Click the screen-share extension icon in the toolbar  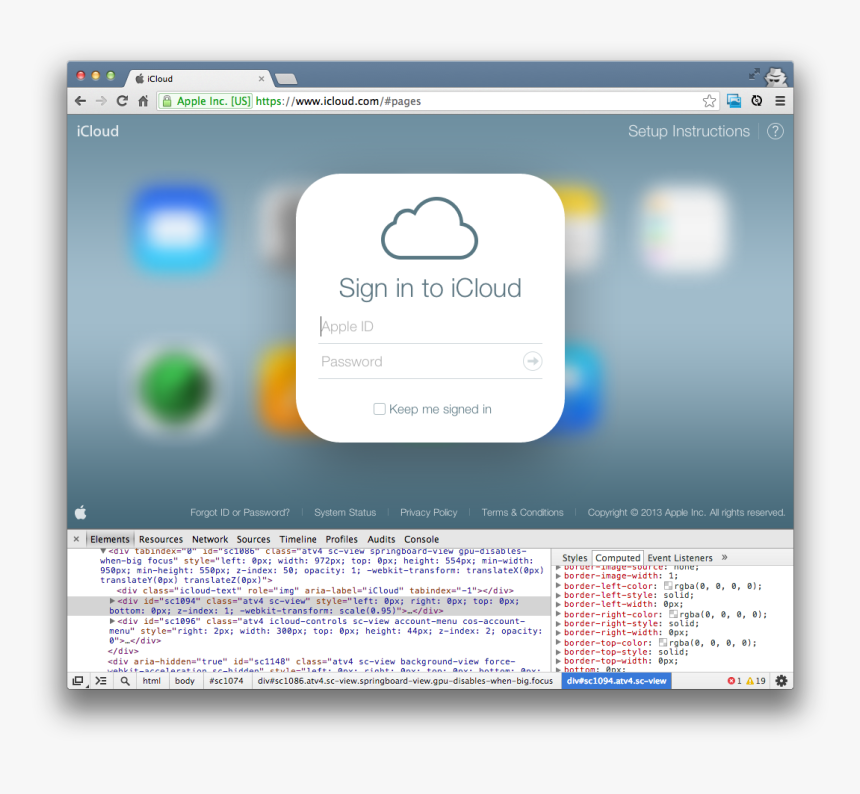point(734,101)
